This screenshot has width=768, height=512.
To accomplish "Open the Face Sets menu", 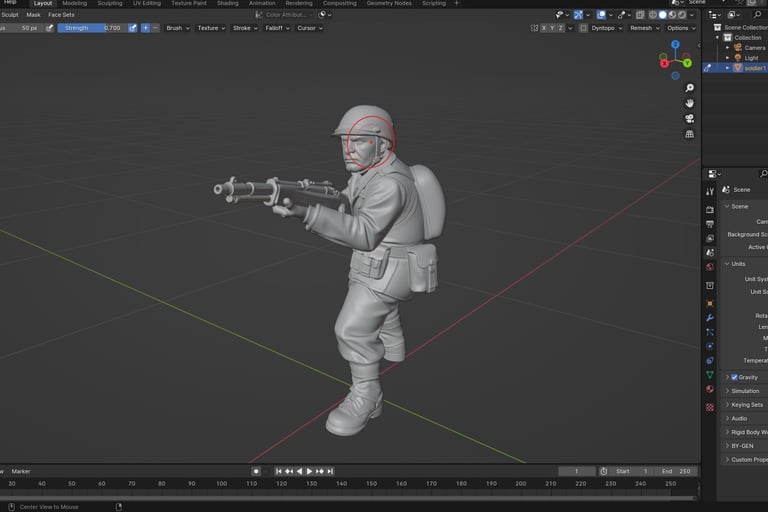I will pos(61,15).
